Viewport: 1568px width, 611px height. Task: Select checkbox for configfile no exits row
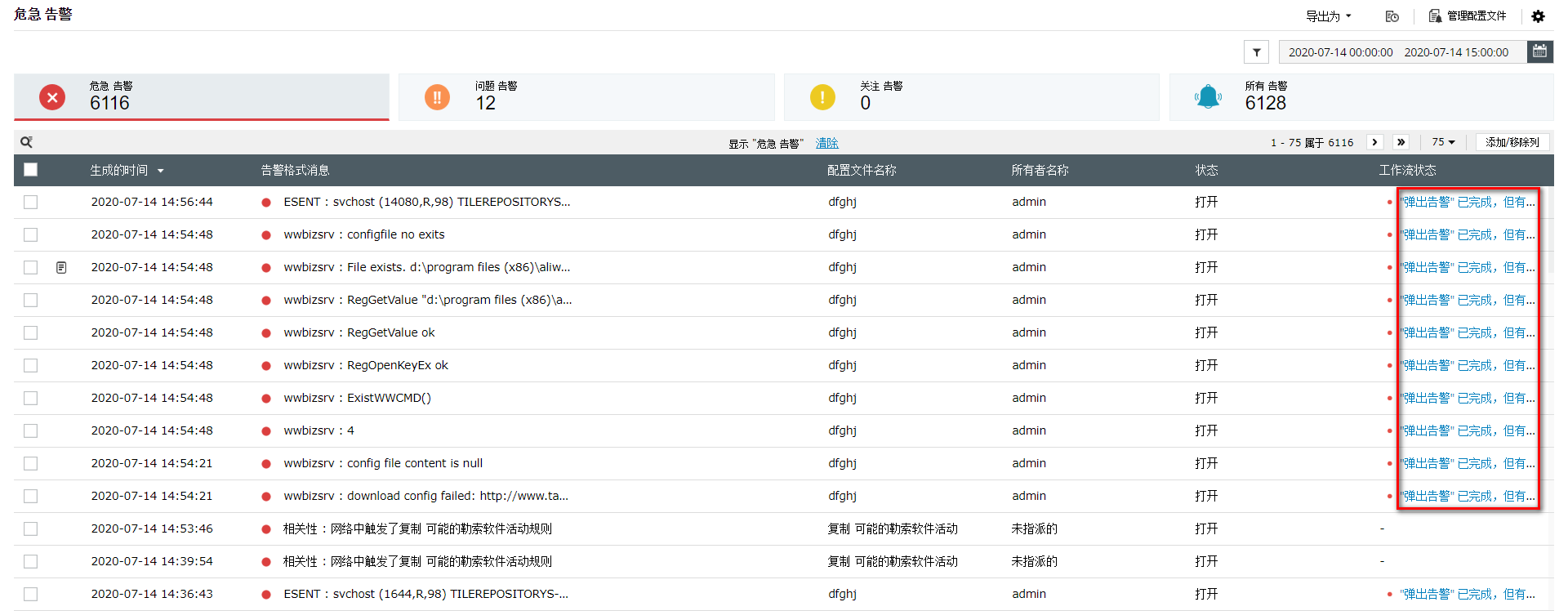click(31, 235)
